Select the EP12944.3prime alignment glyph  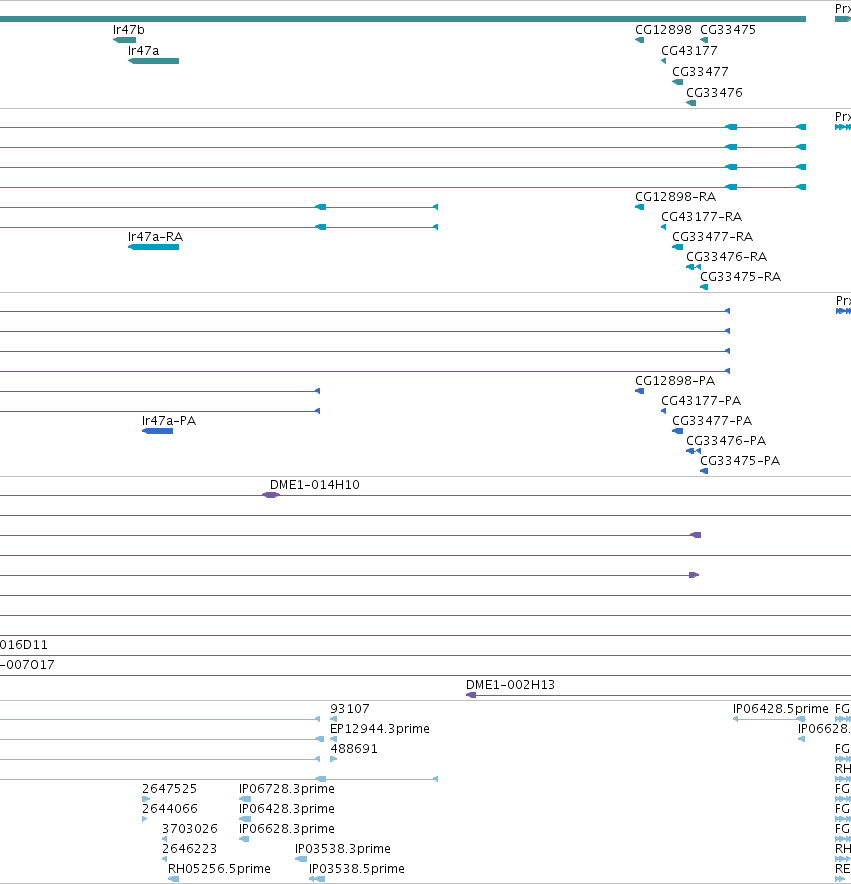coord(333,739)
